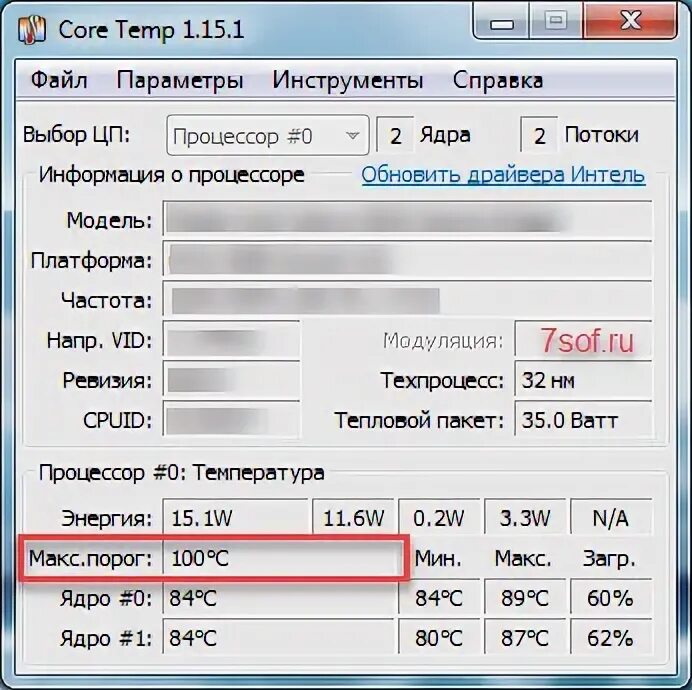Viewport: 692px width, 690px height.
Task: Open the Справка menu
Action: pos(498,81)
